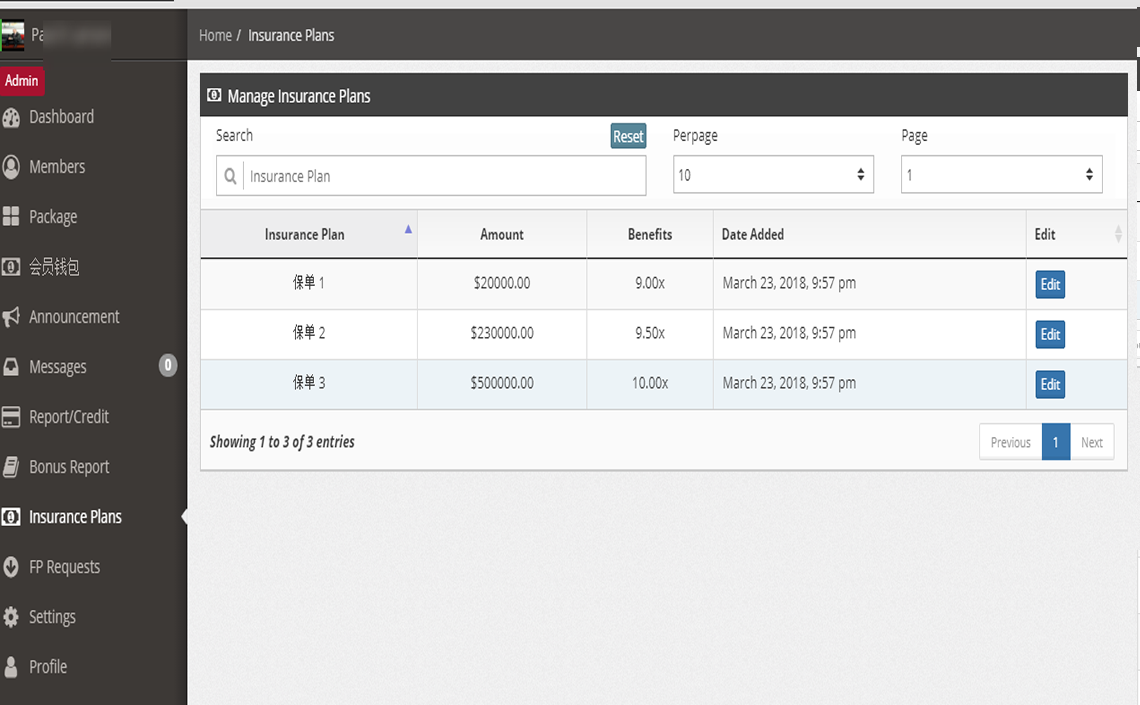Select page 1 in pagination
The height and width of the screenshot is (705, 1140).
point(1056,442)
